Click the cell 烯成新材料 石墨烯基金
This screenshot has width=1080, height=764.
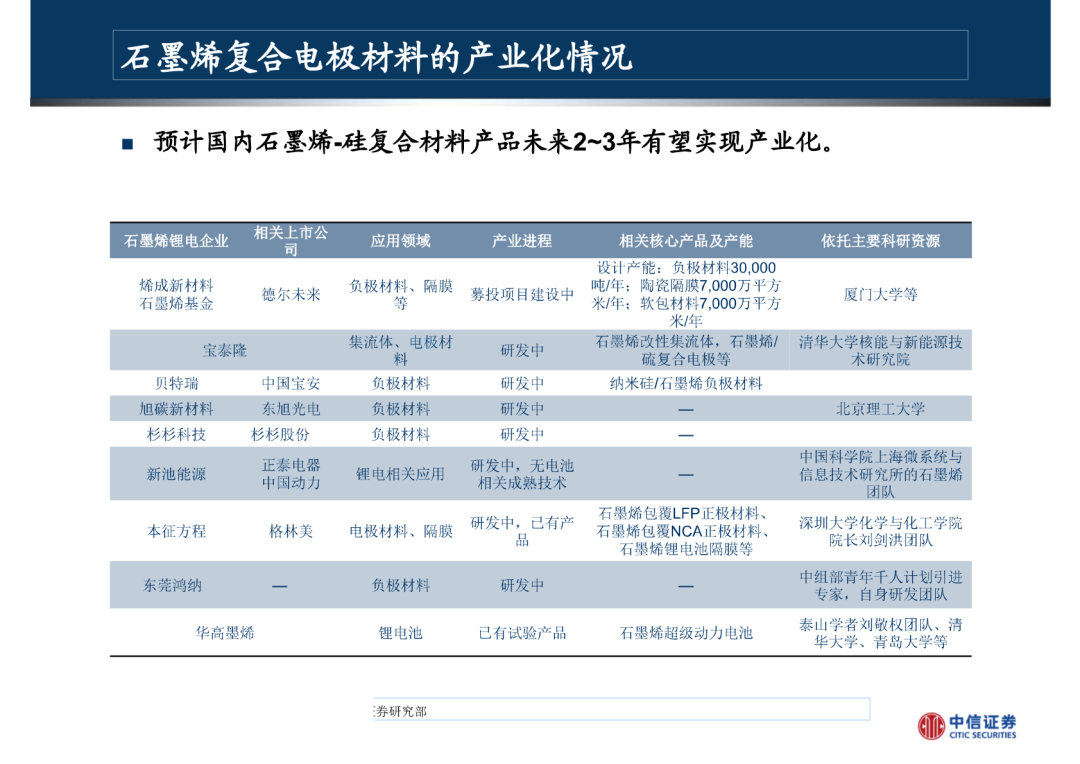click(x=176, y=294)
